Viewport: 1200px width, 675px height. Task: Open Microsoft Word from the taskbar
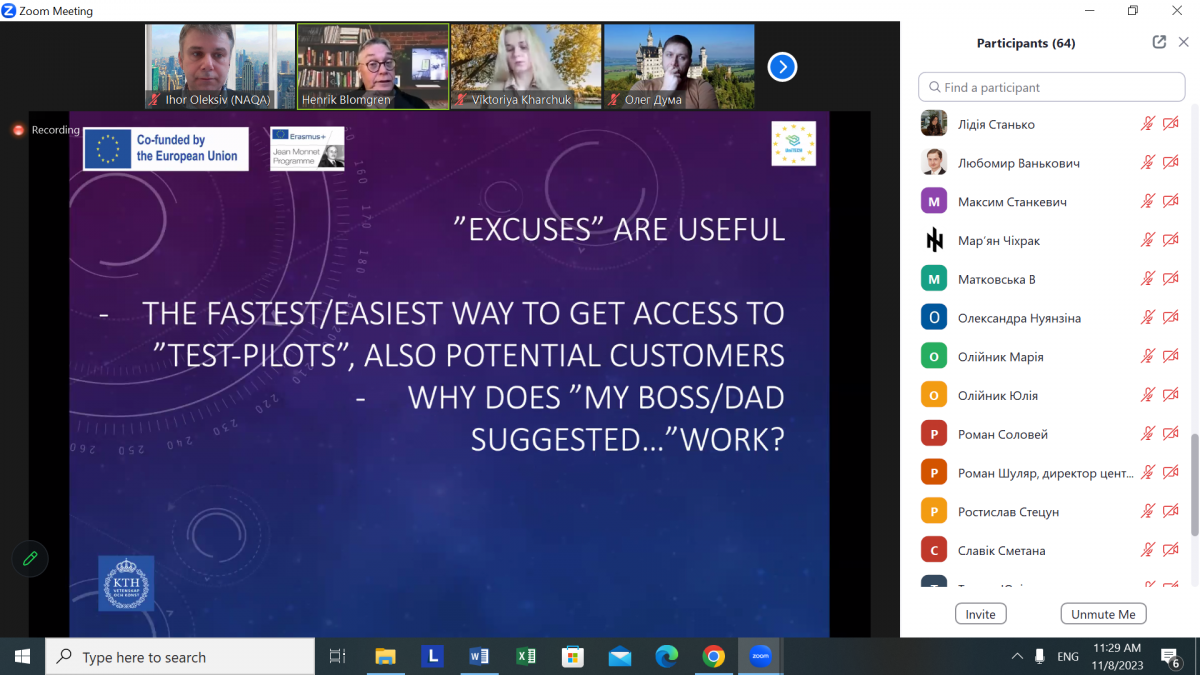click(x=479, y=657)
